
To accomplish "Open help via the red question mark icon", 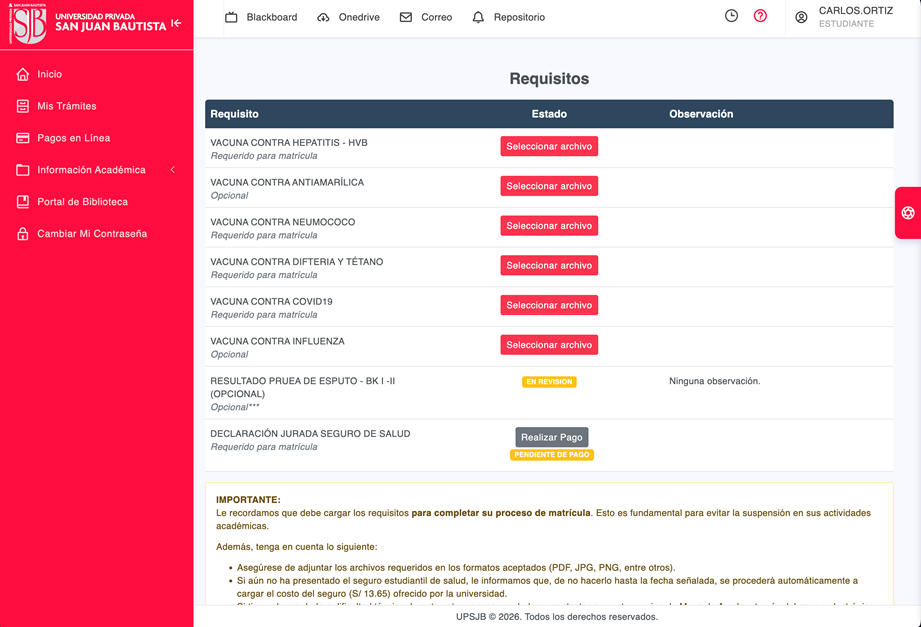I will (760, 16).
